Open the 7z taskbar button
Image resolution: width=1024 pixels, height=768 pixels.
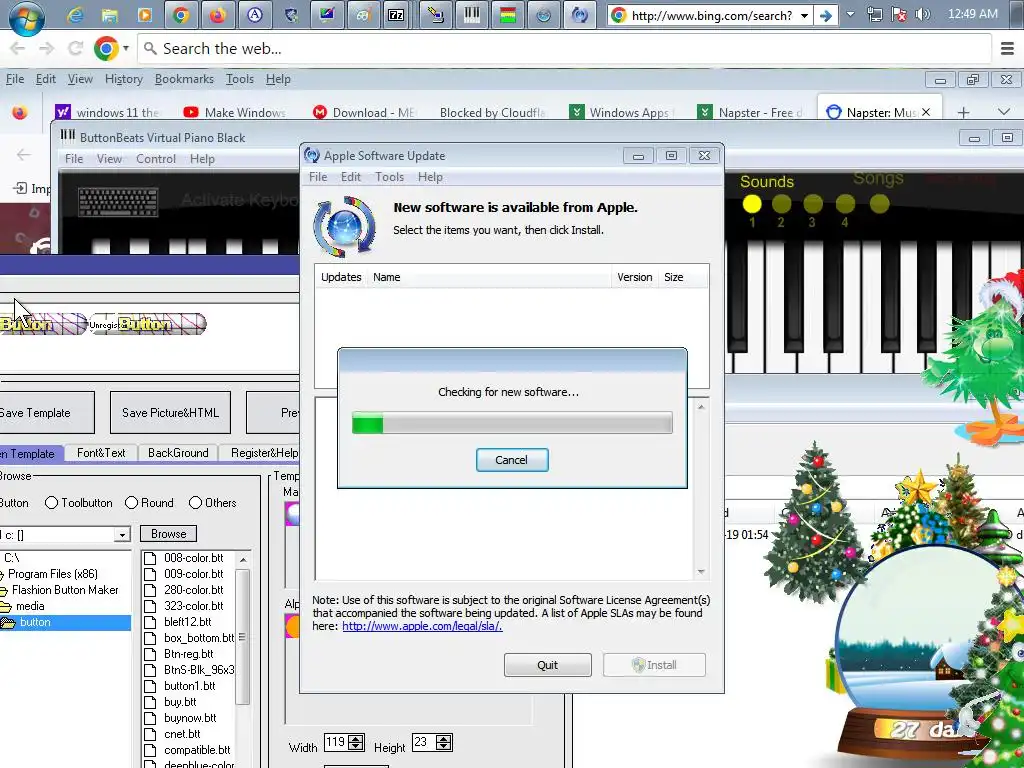[396, 14]
